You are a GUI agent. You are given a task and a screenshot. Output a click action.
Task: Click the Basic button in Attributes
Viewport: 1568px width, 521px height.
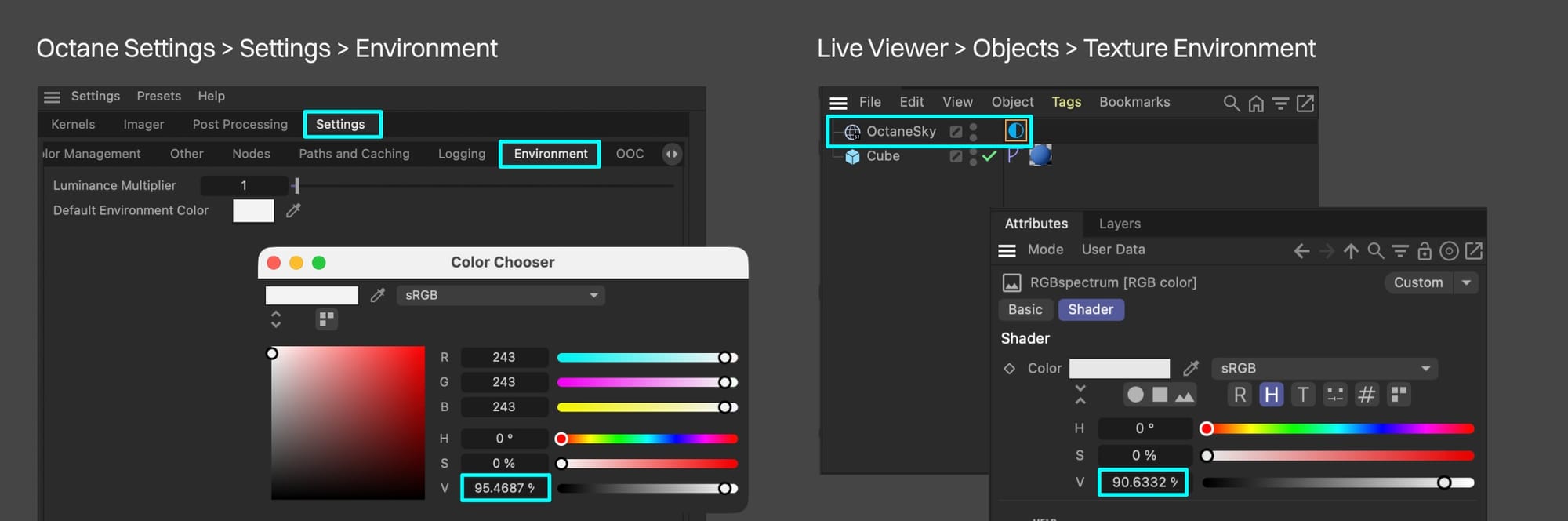pos(1025,309)
